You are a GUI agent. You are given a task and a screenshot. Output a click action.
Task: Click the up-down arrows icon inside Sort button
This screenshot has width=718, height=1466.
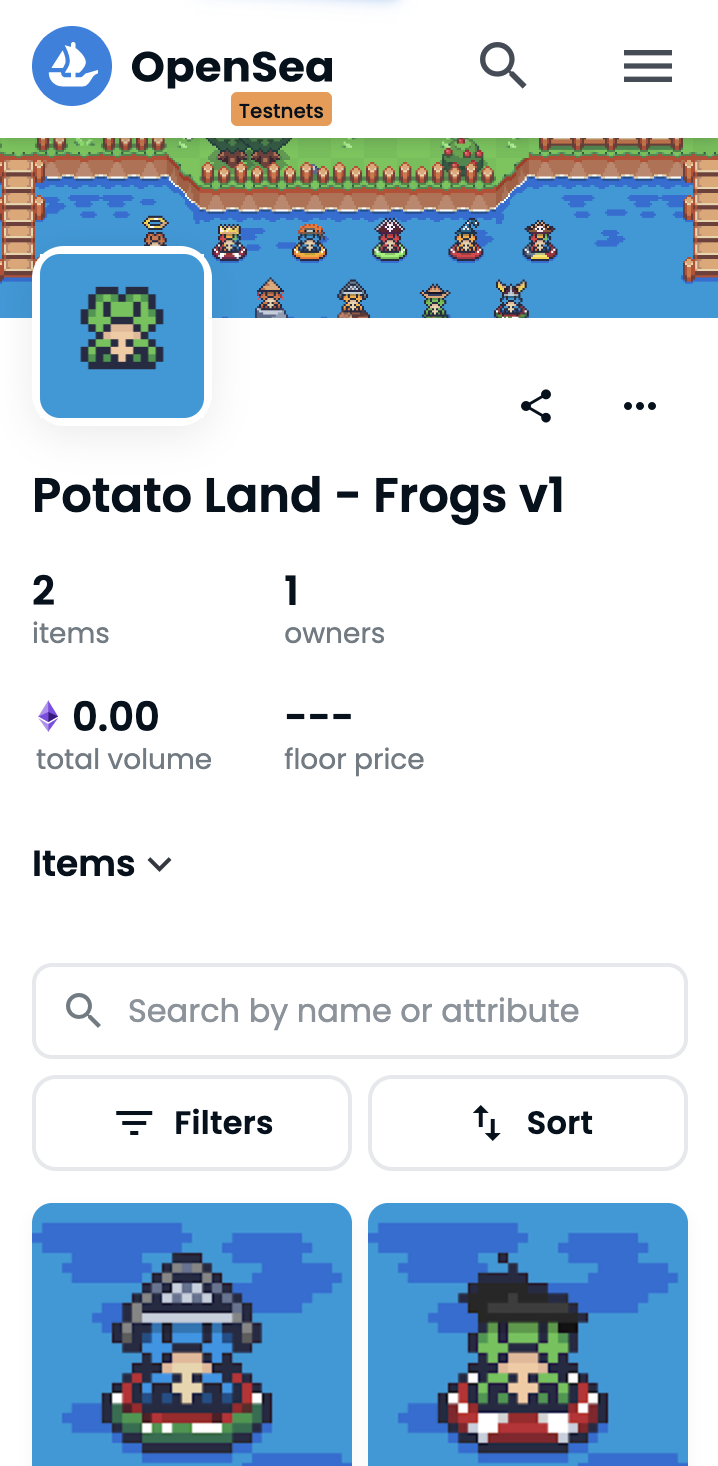pos(487,1122)
